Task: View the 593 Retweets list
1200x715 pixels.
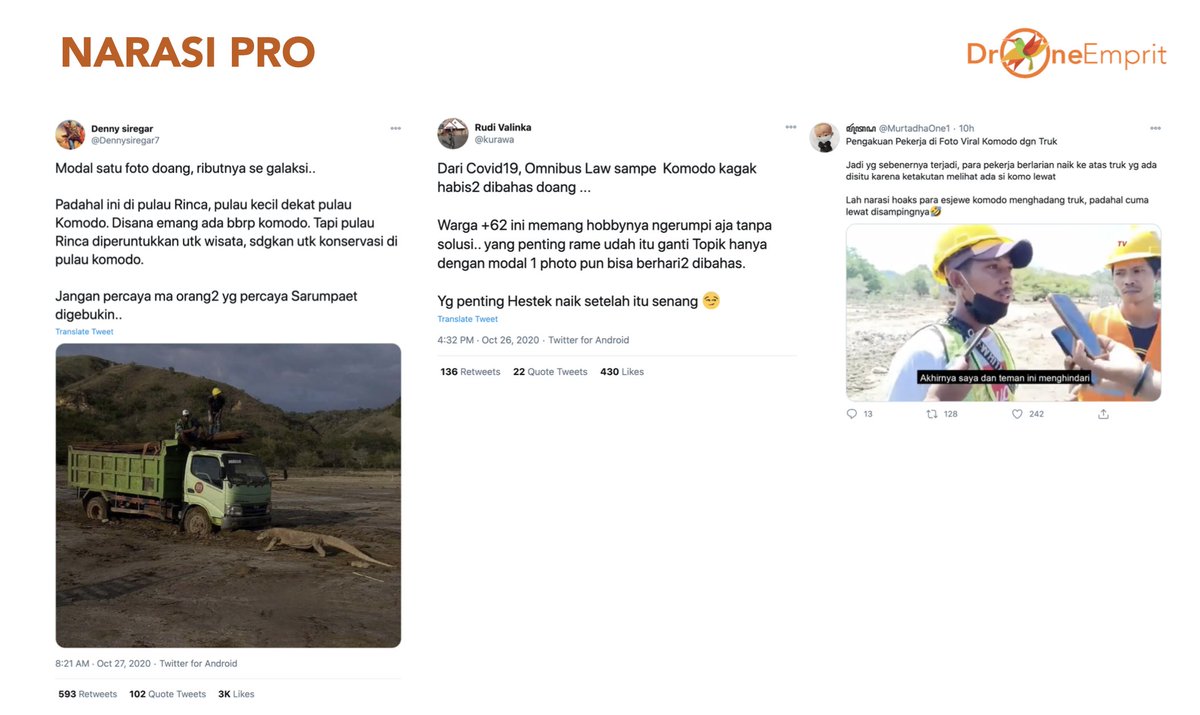Action: [x=87, y=694]
